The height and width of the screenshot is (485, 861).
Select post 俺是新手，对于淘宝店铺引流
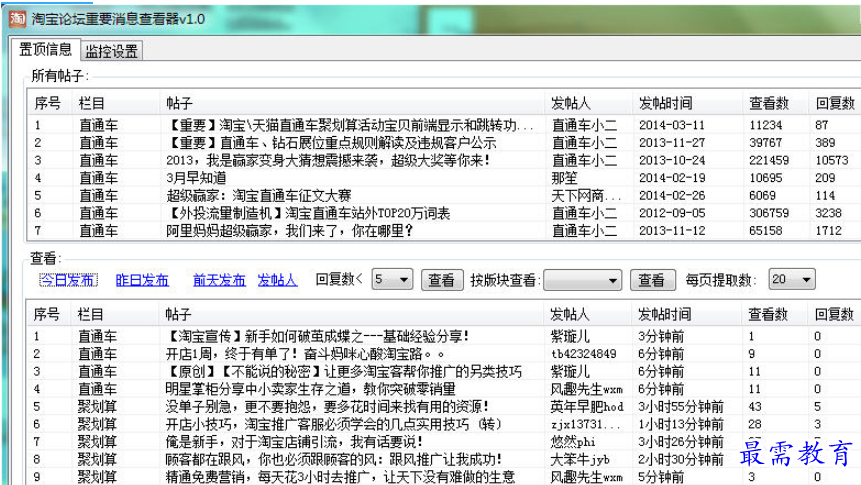point(294,442)
